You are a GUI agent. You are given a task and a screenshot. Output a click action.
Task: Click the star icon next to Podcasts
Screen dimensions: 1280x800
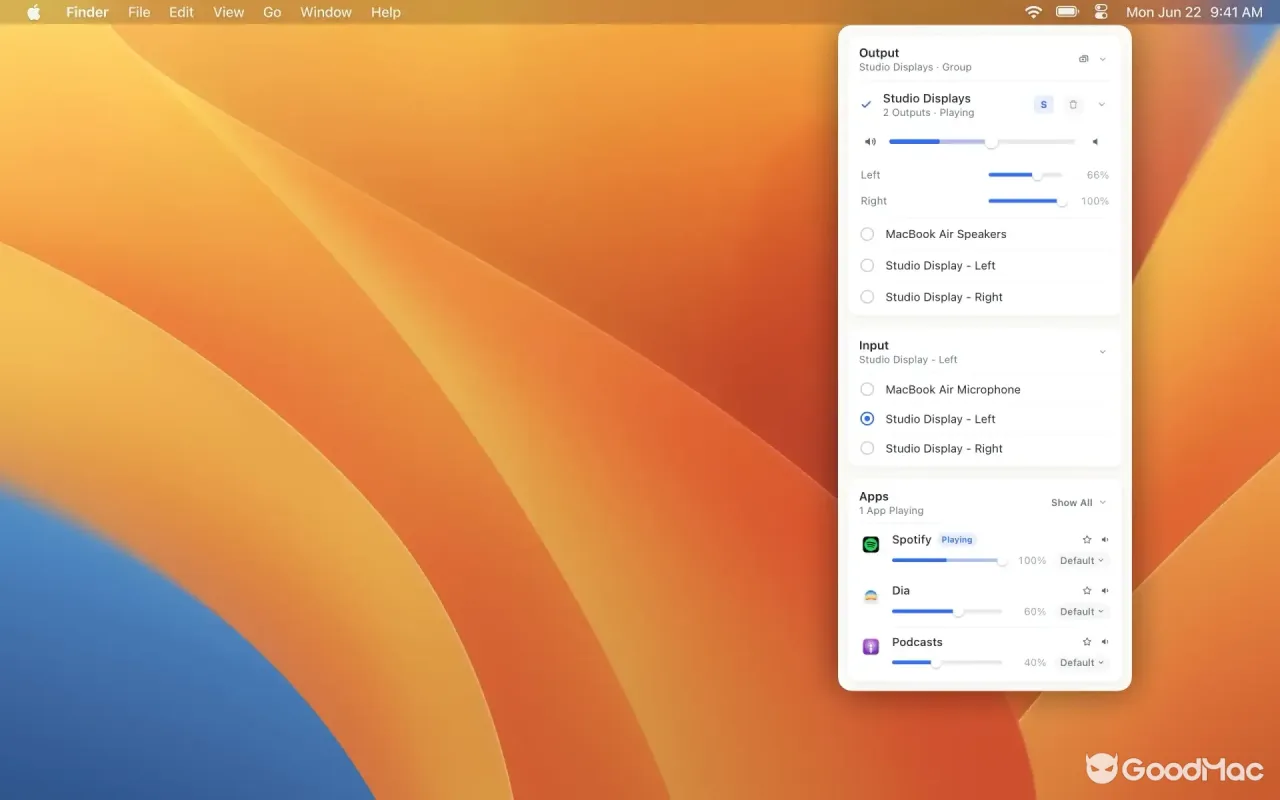pos(1087,642)
